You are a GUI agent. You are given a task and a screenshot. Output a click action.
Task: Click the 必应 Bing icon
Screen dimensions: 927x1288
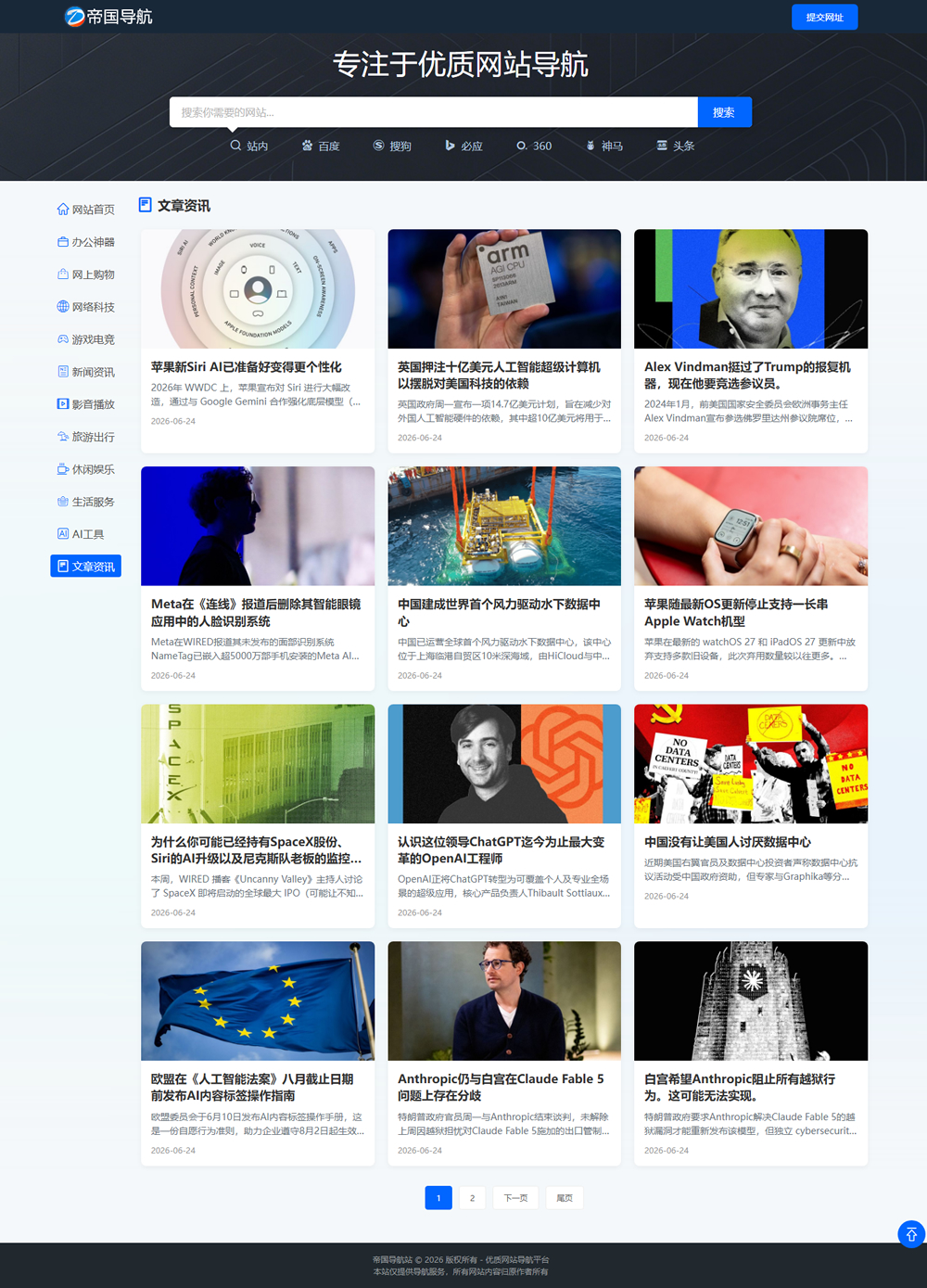pyautogui.click(x=450, y=146)
